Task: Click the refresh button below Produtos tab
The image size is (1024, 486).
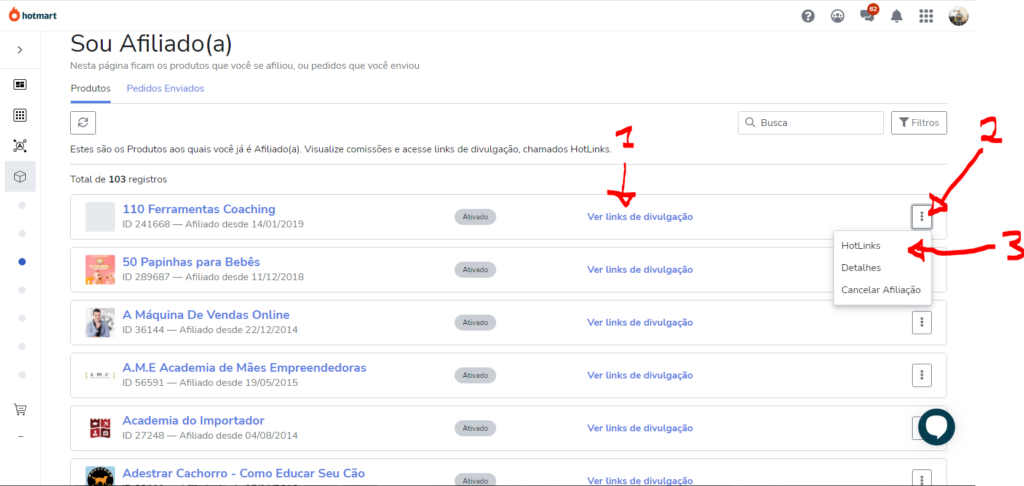Action: pyautogui.click(x=83, y=122)
